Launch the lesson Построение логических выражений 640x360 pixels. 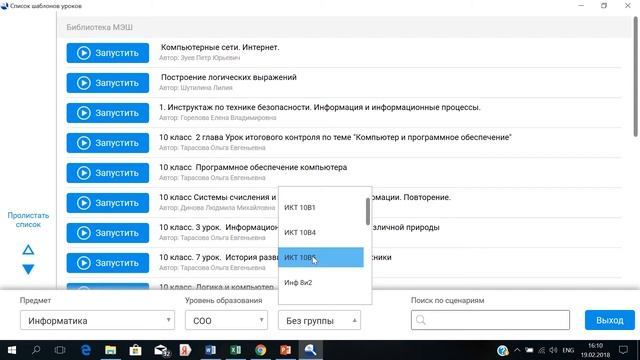coord(108,83)
